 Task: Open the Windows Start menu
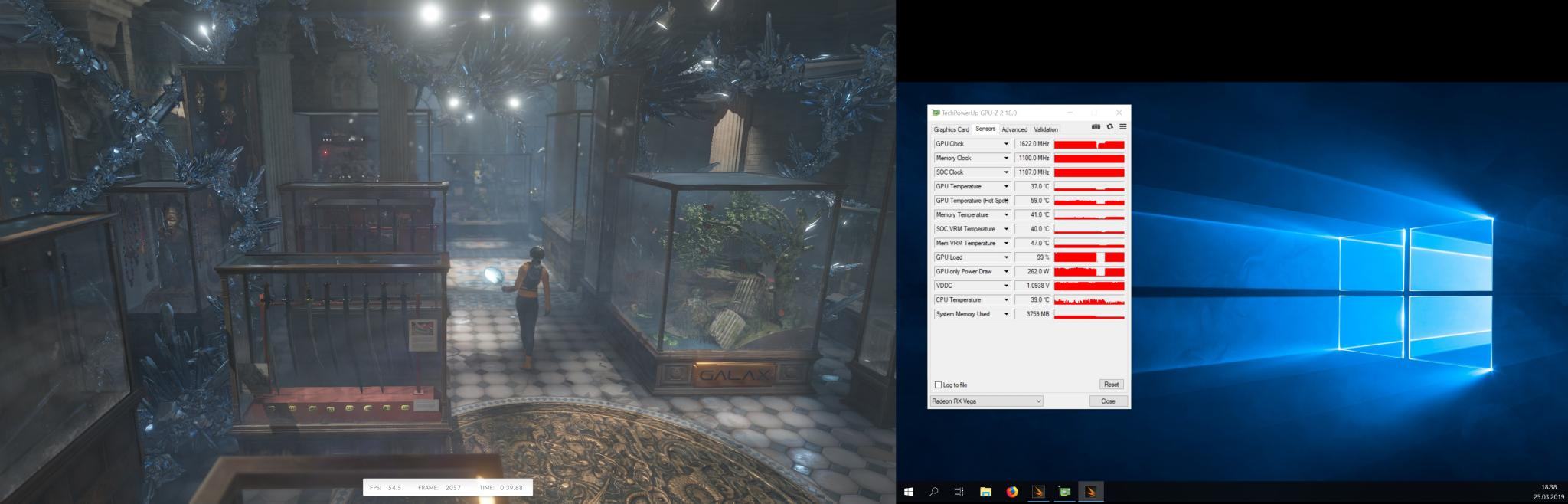pyautogui.click(x=909, y=492)
